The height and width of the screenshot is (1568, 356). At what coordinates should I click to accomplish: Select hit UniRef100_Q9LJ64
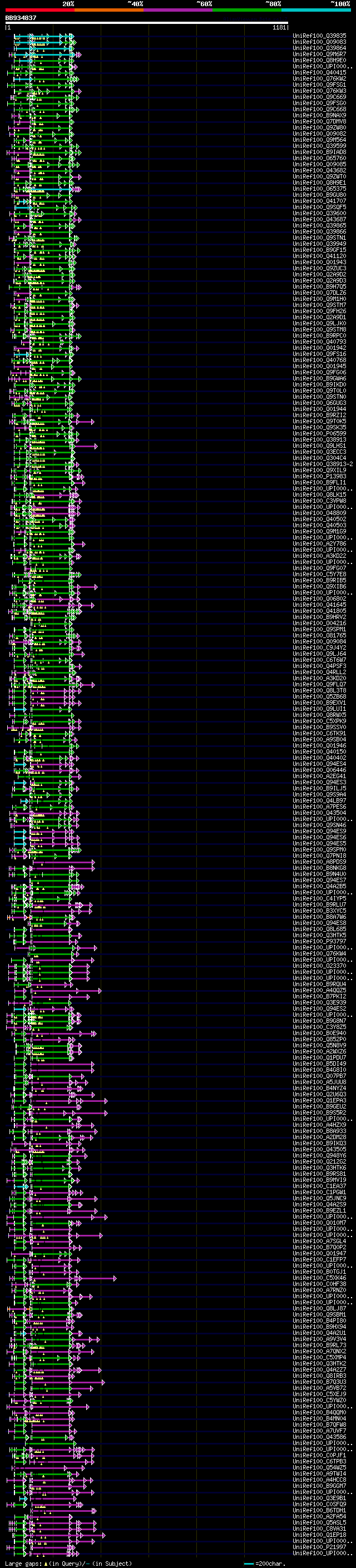[319, 654]
